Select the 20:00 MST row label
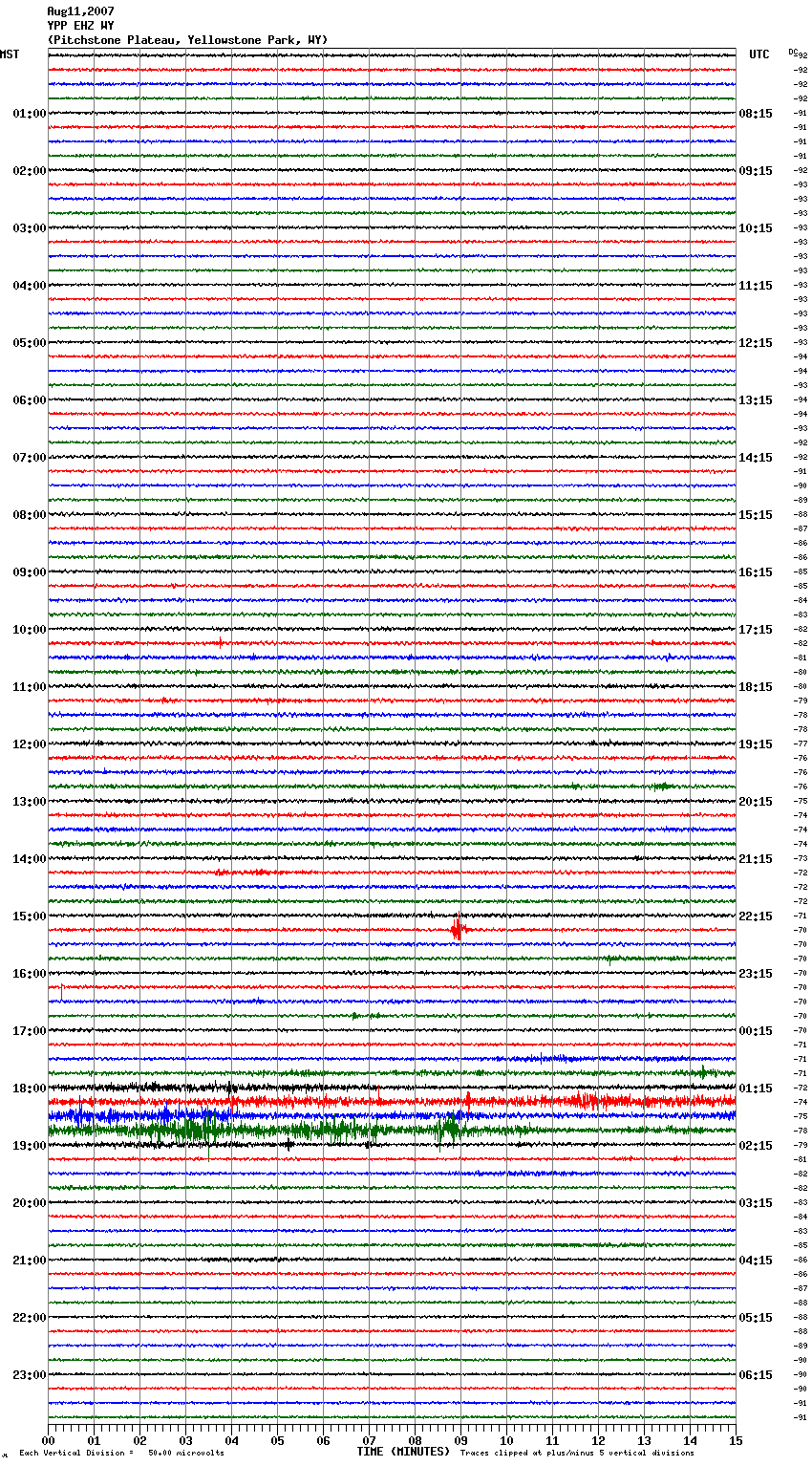This screenshot has height=1466, width=812. pos(30,1203)
